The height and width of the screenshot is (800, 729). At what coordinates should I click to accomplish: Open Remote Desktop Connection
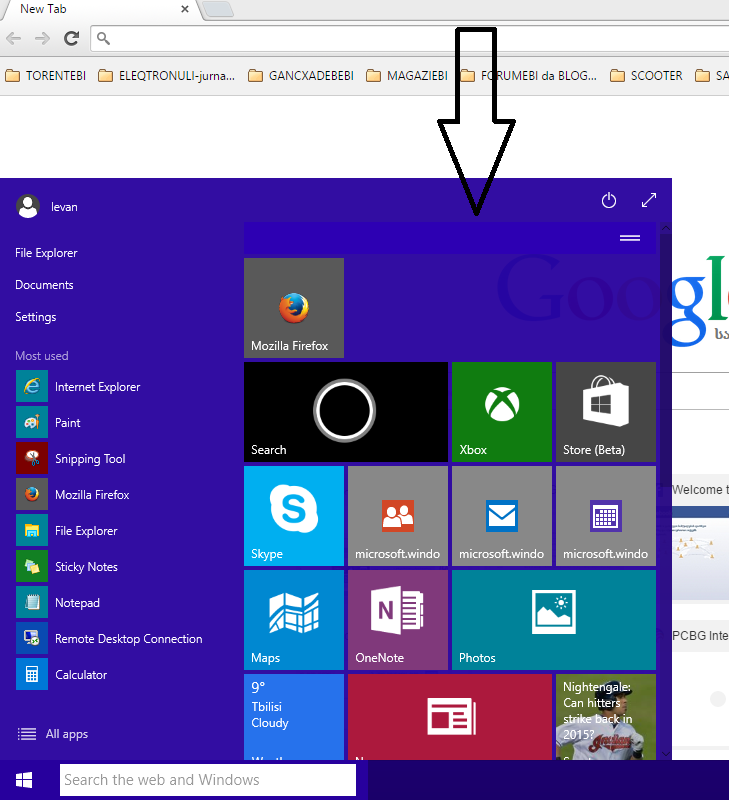[x=109, y=638]
